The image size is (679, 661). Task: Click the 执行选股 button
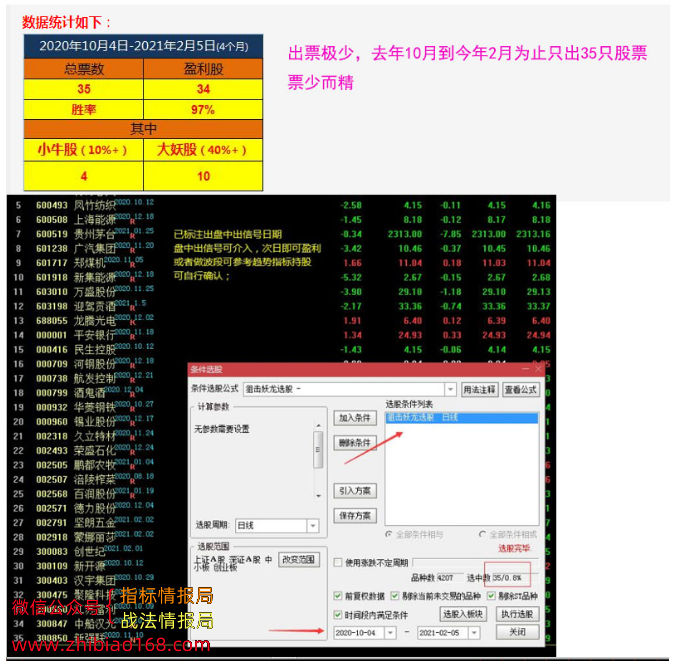point(517,614)
